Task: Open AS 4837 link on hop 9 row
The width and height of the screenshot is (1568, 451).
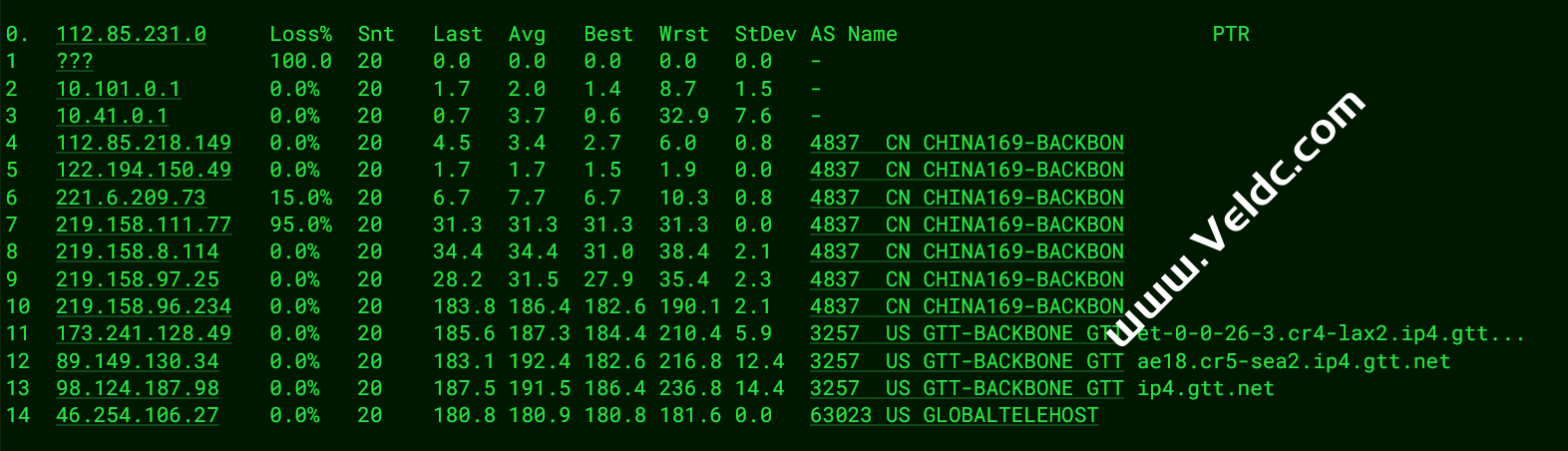Action: click(x=967, y=279)
